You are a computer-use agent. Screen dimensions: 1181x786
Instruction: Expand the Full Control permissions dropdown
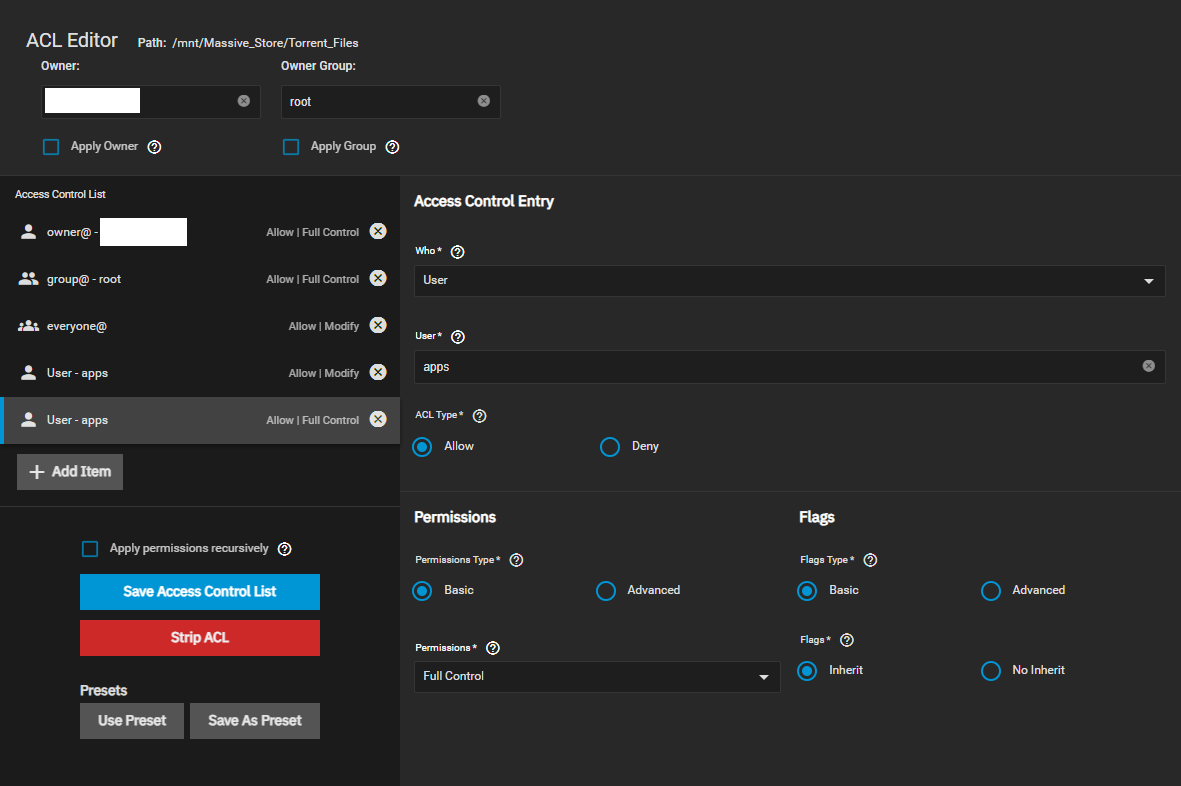[597, 677]
